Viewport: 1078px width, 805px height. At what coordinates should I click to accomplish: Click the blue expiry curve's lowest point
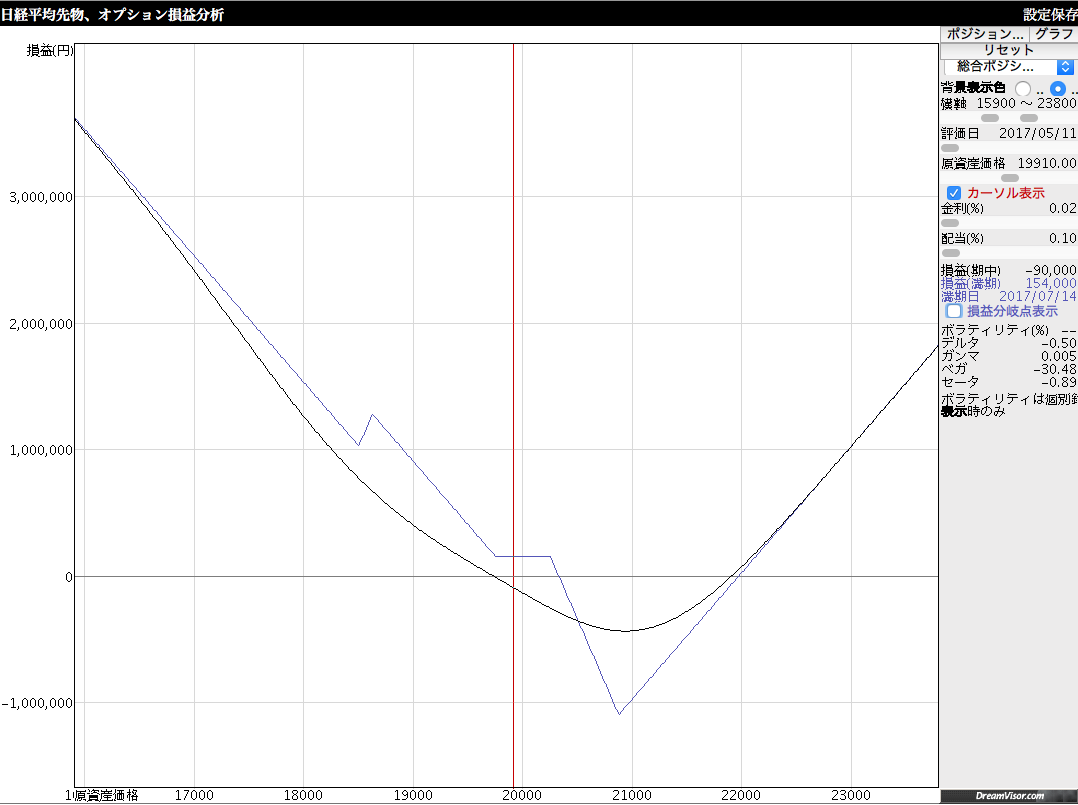(619, 714)
